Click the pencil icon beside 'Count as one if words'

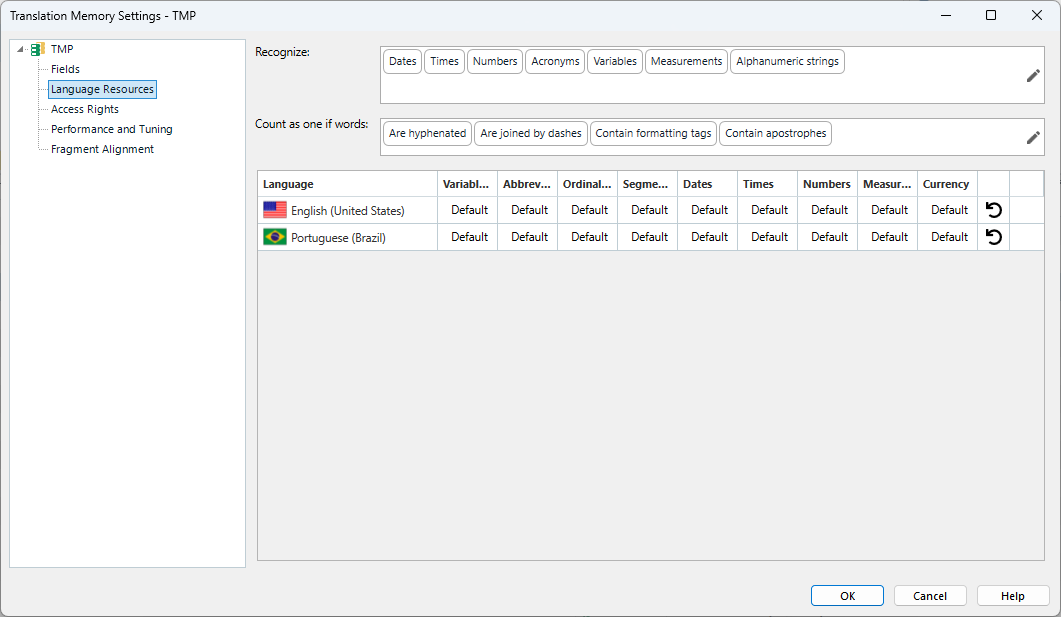[x=1033, y=137]
